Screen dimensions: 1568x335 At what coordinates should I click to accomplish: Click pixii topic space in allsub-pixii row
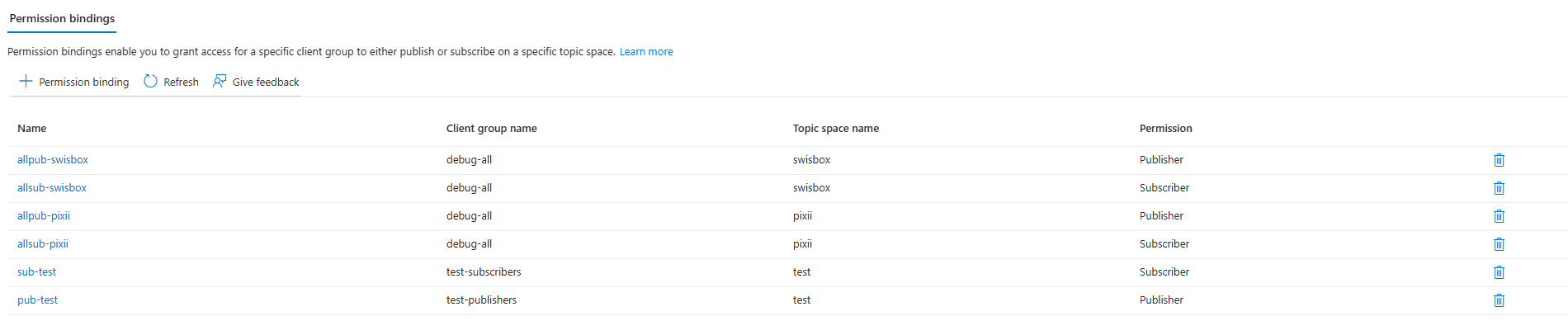click(803, 243)
